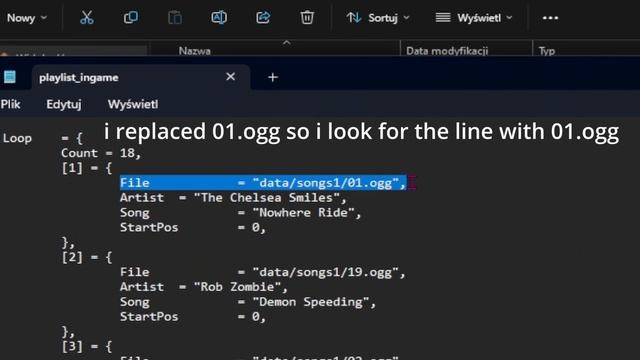The image size is (640, 360).
Task: Click the '[3] = {' line
Action: click(x=86, y=347)
